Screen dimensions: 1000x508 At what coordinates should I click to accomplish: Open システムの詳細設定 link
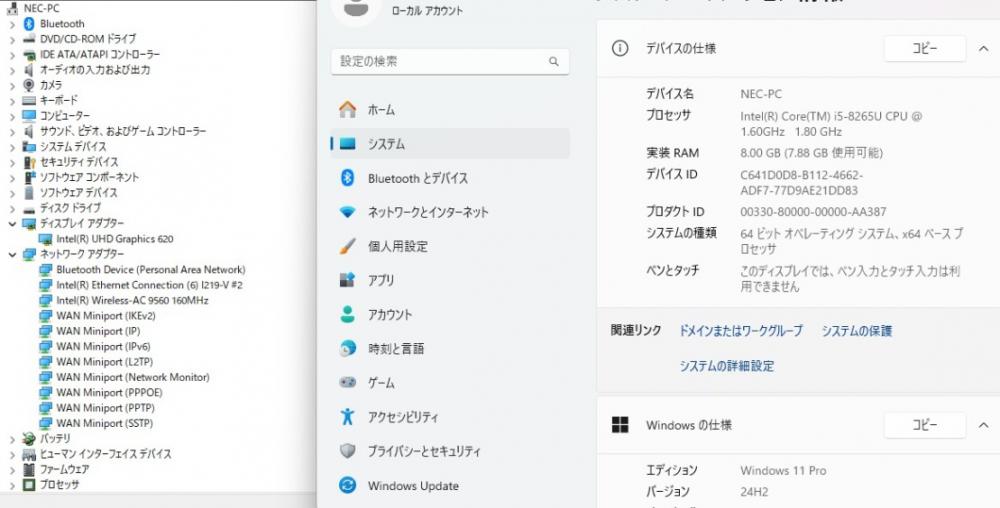[x=726, y=366]
